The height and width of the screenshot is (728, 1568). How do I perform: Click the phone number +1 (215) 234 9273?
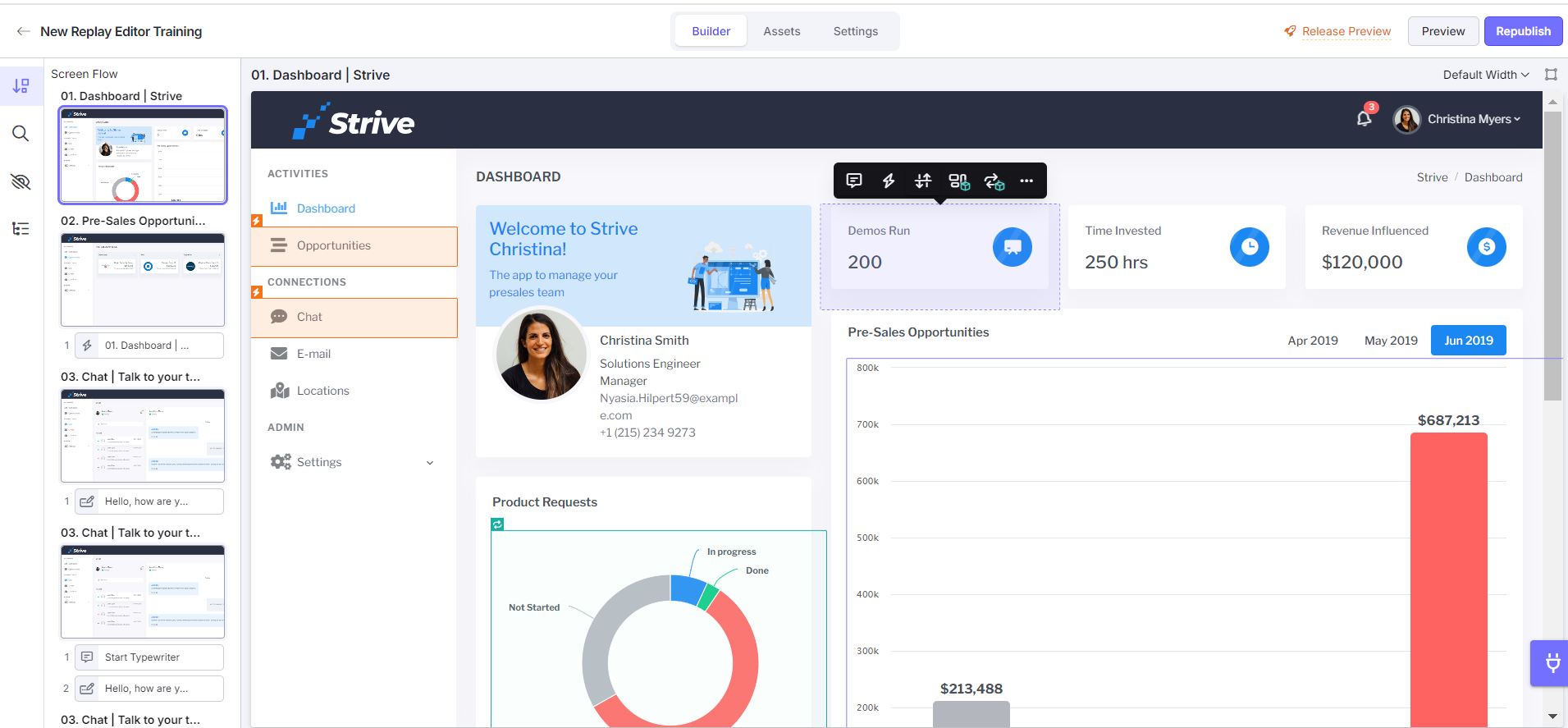647,433
